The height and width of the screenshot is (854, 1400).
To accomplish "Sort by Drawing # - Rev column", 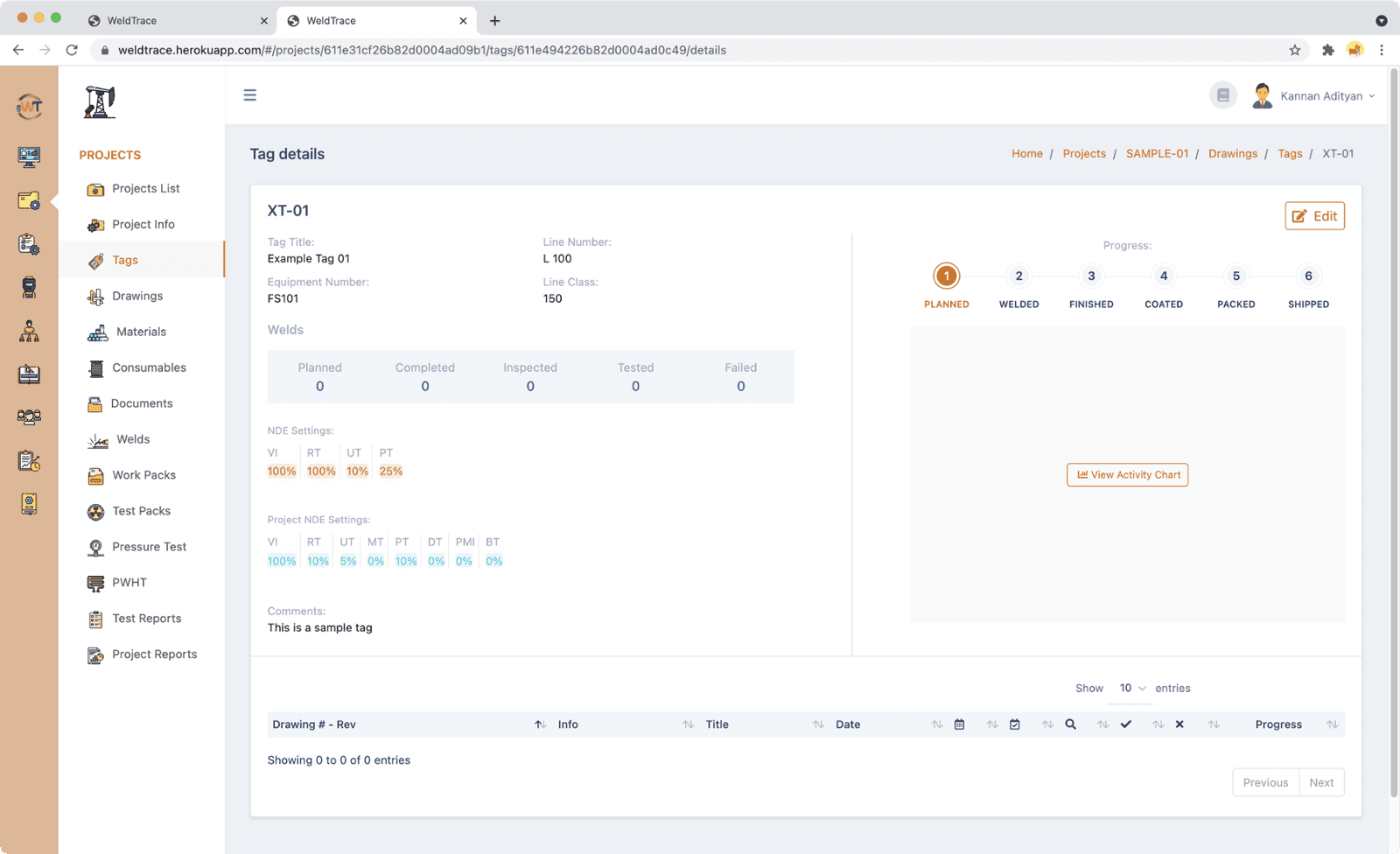I will coord(314,724).
